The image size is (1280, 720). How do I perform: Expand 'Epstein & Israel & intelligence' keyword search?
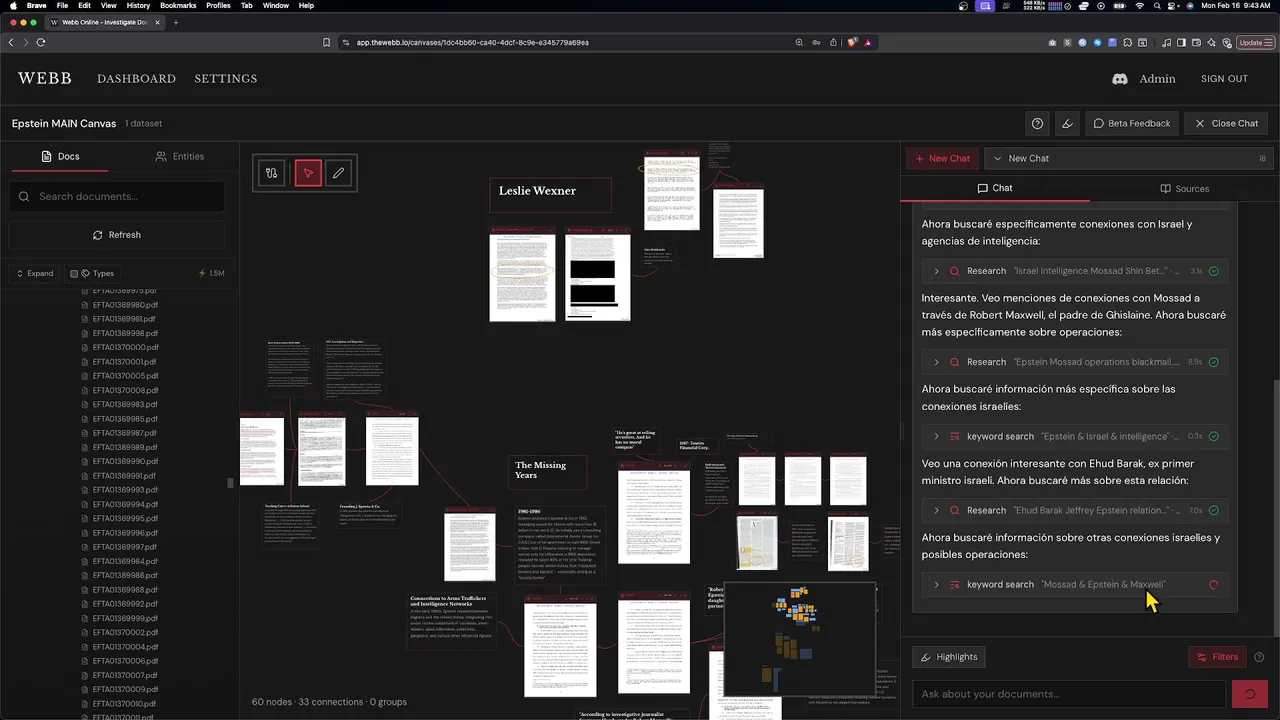tap(1075, 436)
